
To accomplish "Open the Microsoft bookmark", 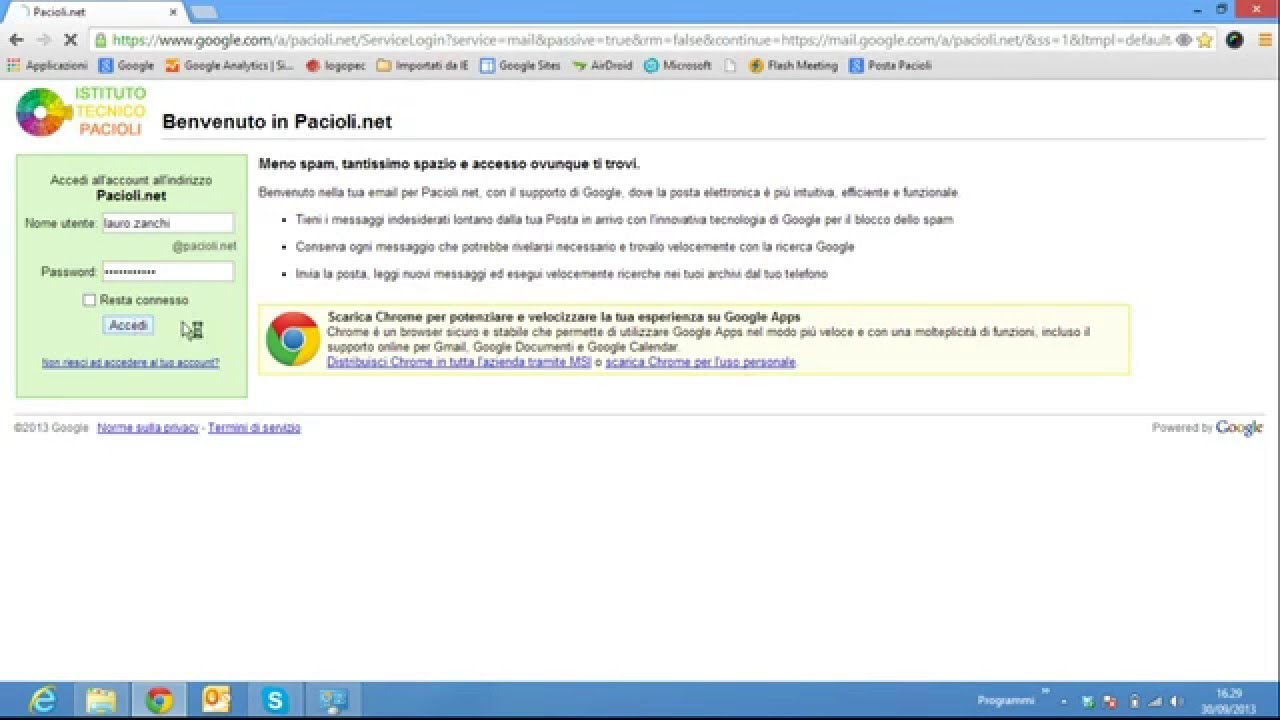I will (678, 65).
